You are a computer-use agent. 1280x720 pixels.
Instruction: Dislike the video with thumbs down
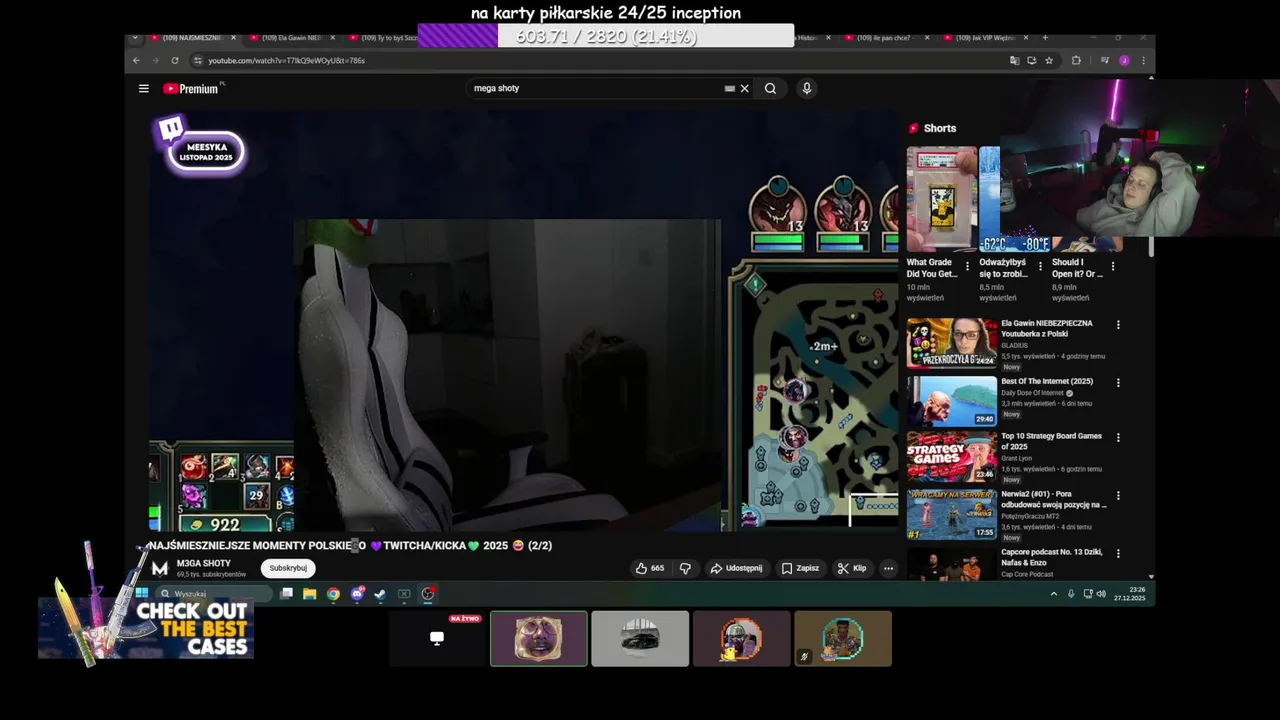click(x=685, y=568)
